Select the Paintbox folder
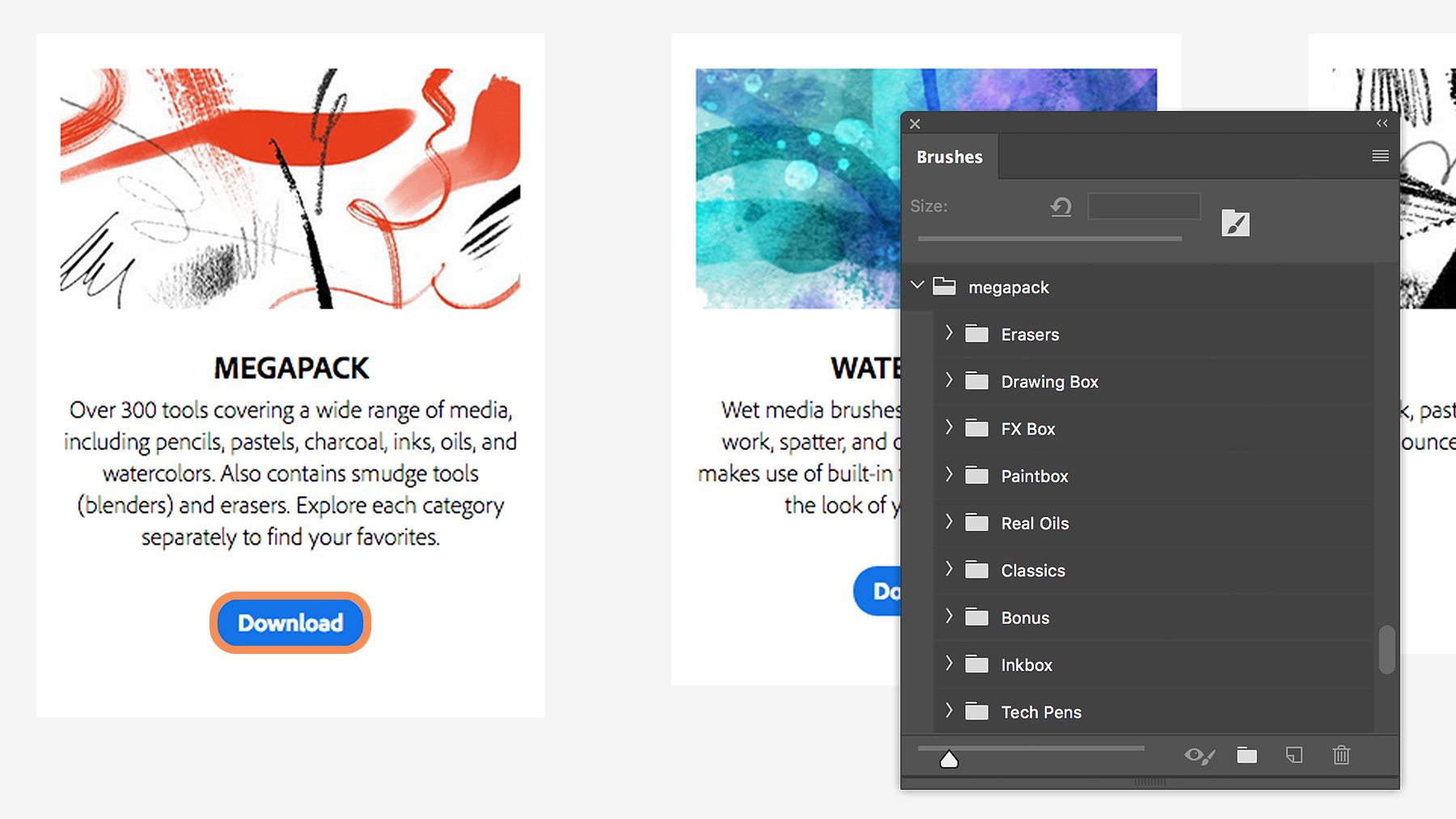 click(1035, 476)
